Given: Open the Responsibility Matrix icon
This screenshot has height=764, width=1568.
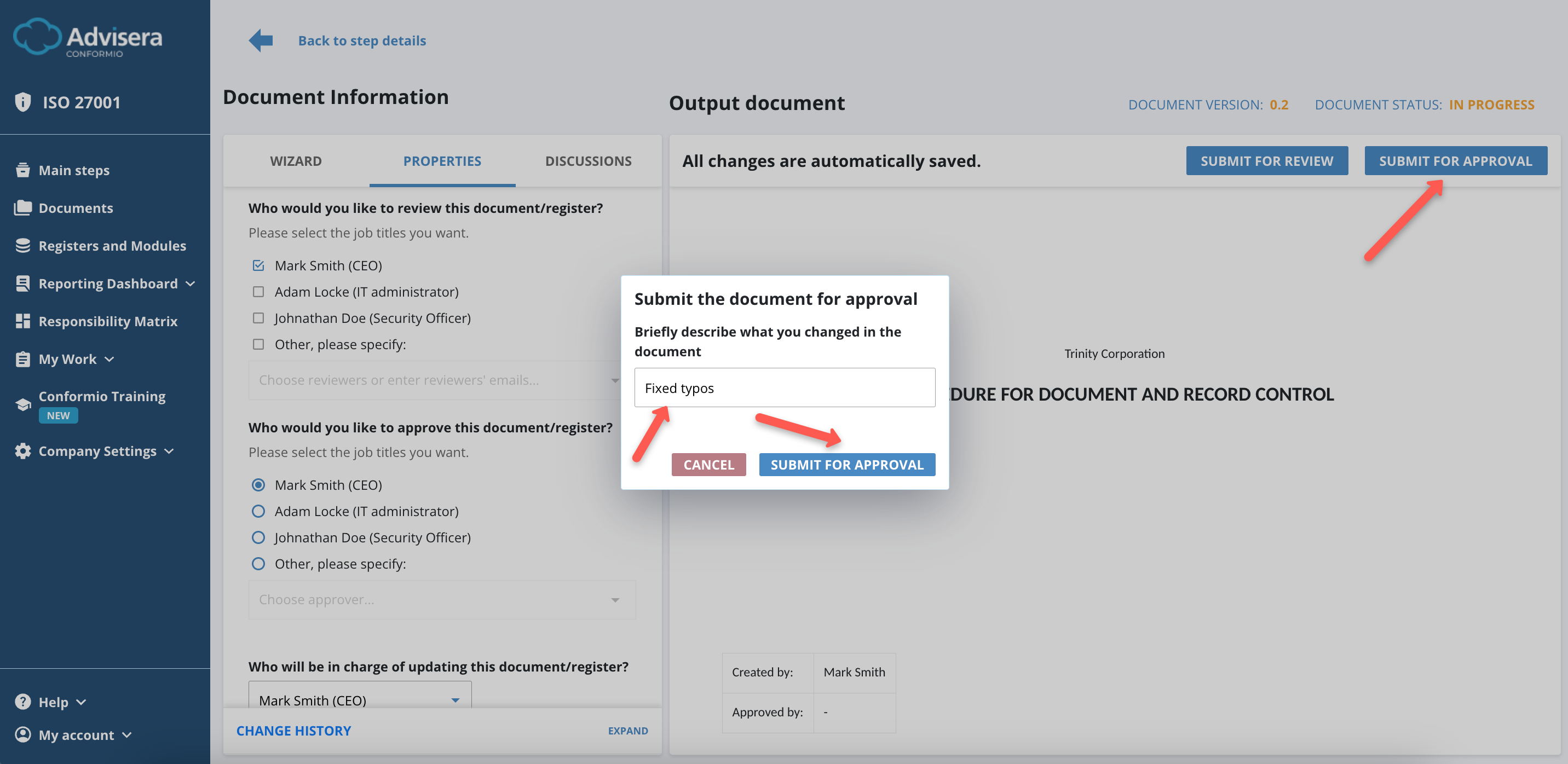Looking at the screenshot, I should click(x=22, y=321).
